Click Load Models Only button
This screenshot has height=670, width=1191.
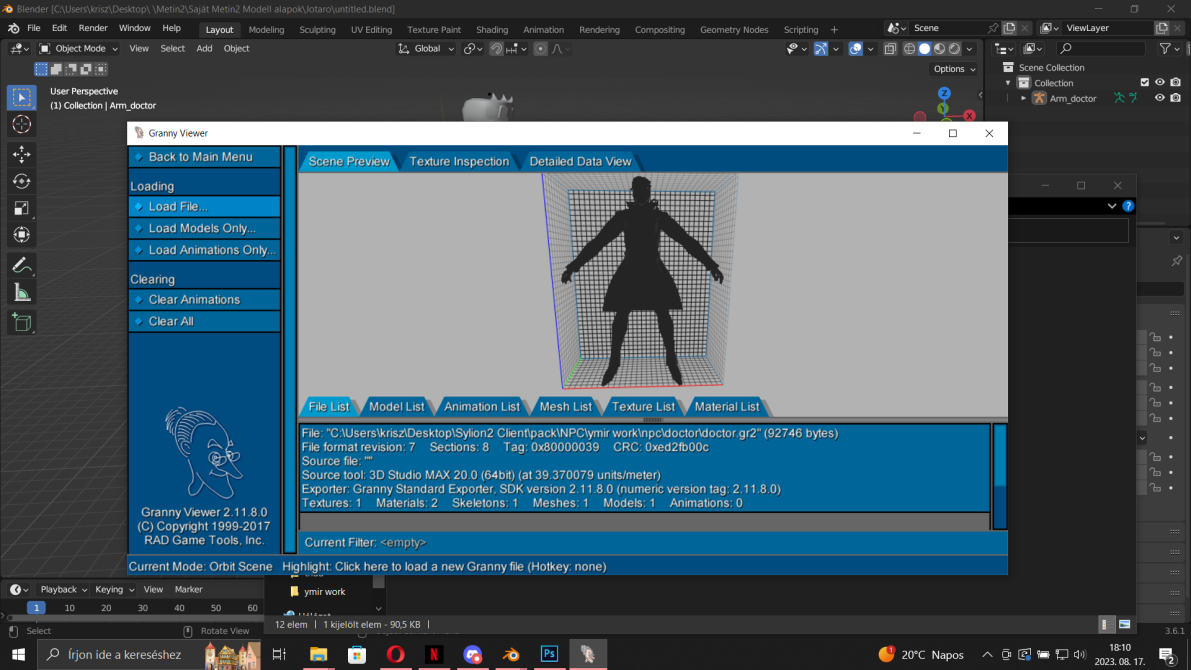204,228
